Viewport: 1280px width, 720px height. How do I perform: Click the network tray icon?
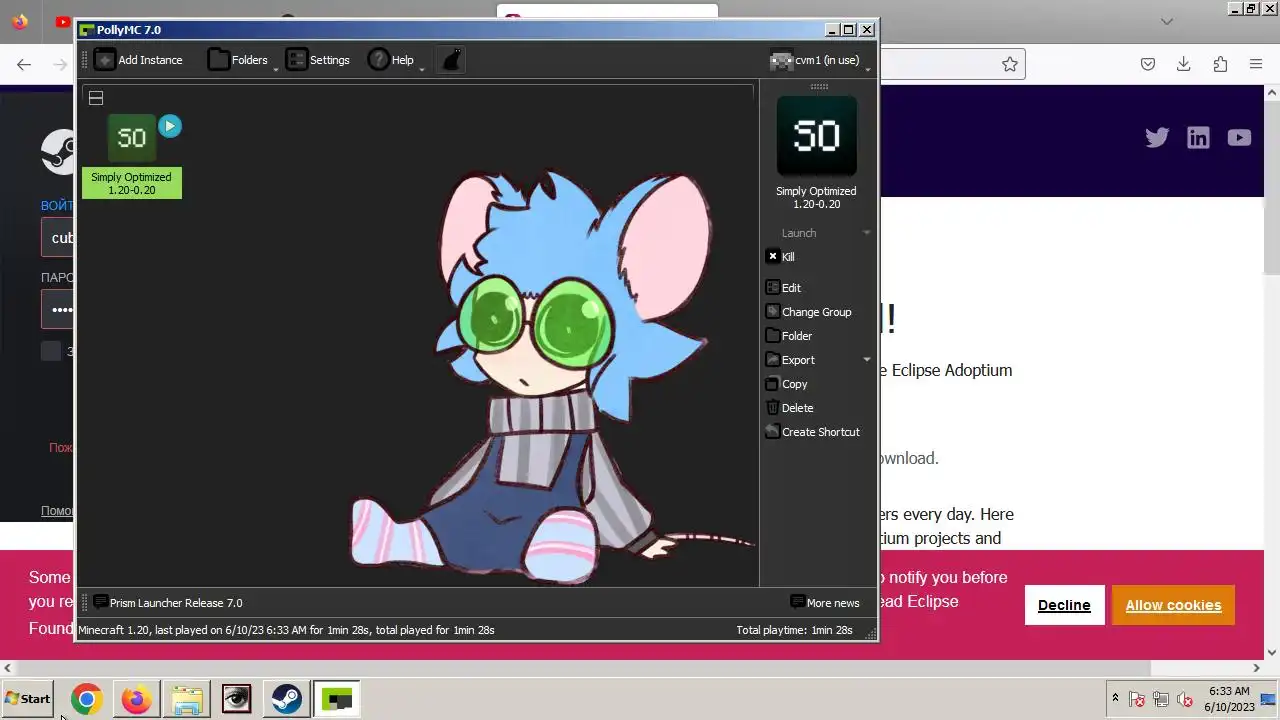[1161, 699]
